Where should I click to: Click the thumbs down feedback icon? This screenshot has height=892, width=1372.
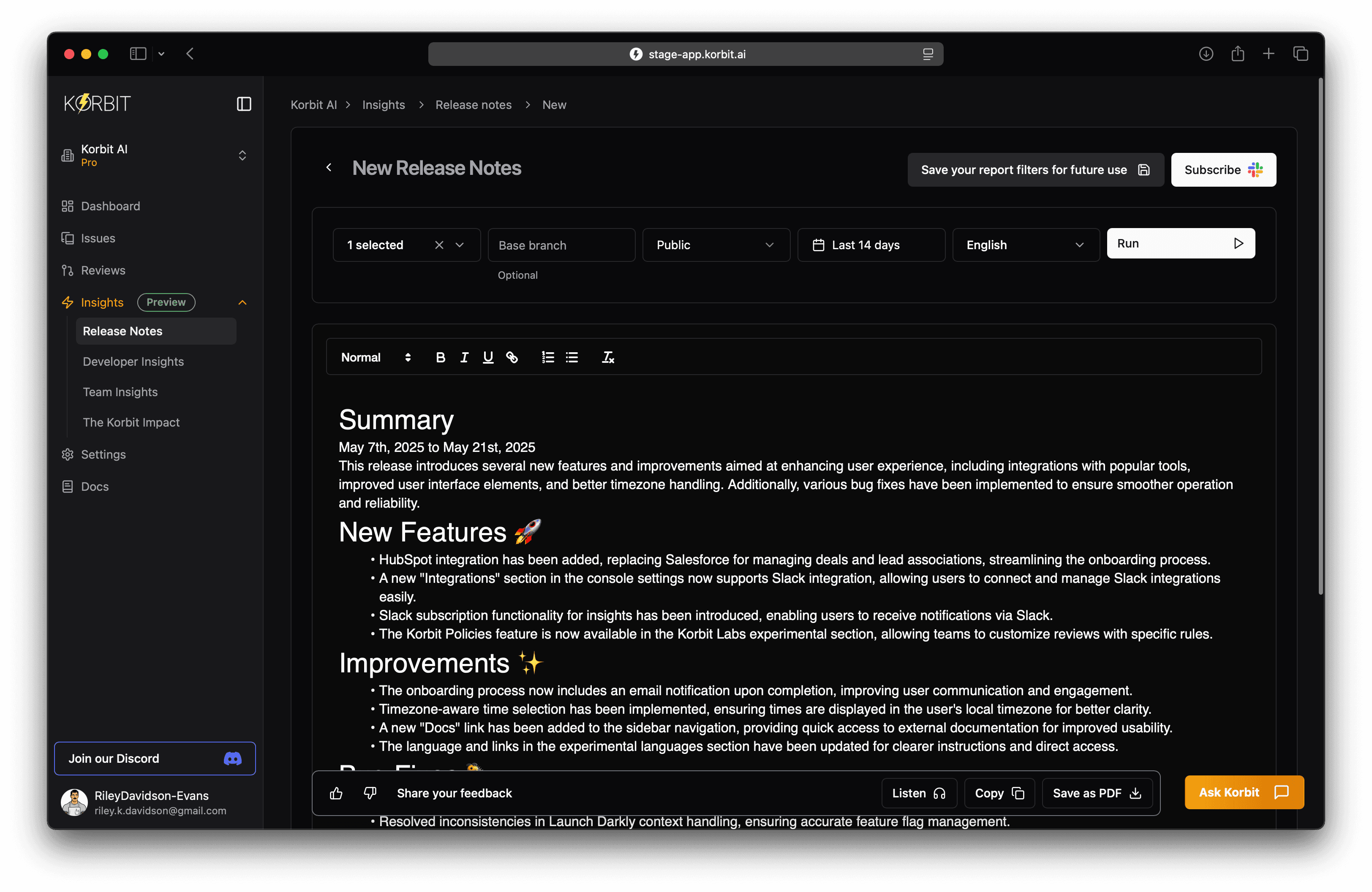point(370,794)
